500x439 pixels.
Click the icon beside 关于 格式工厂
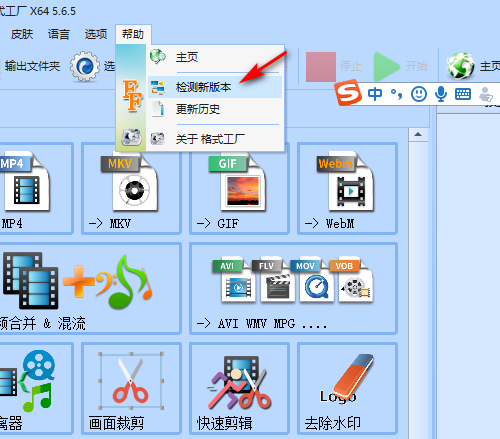click(157, 138)
